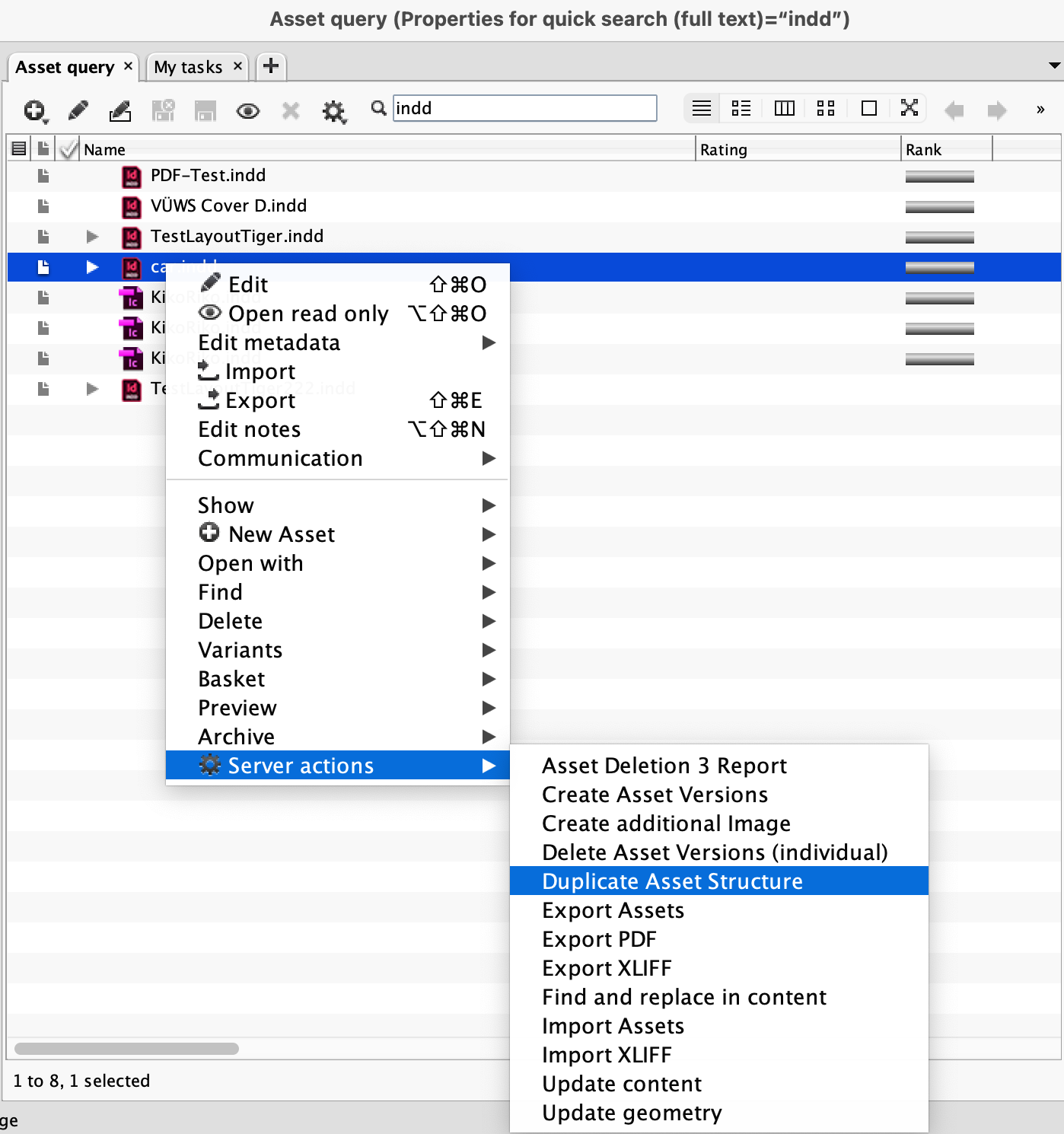This screenshot has height=1134, width=1064.
Task: Choose Duplicate Asset Structure from submenu
Action: (672, 881)
